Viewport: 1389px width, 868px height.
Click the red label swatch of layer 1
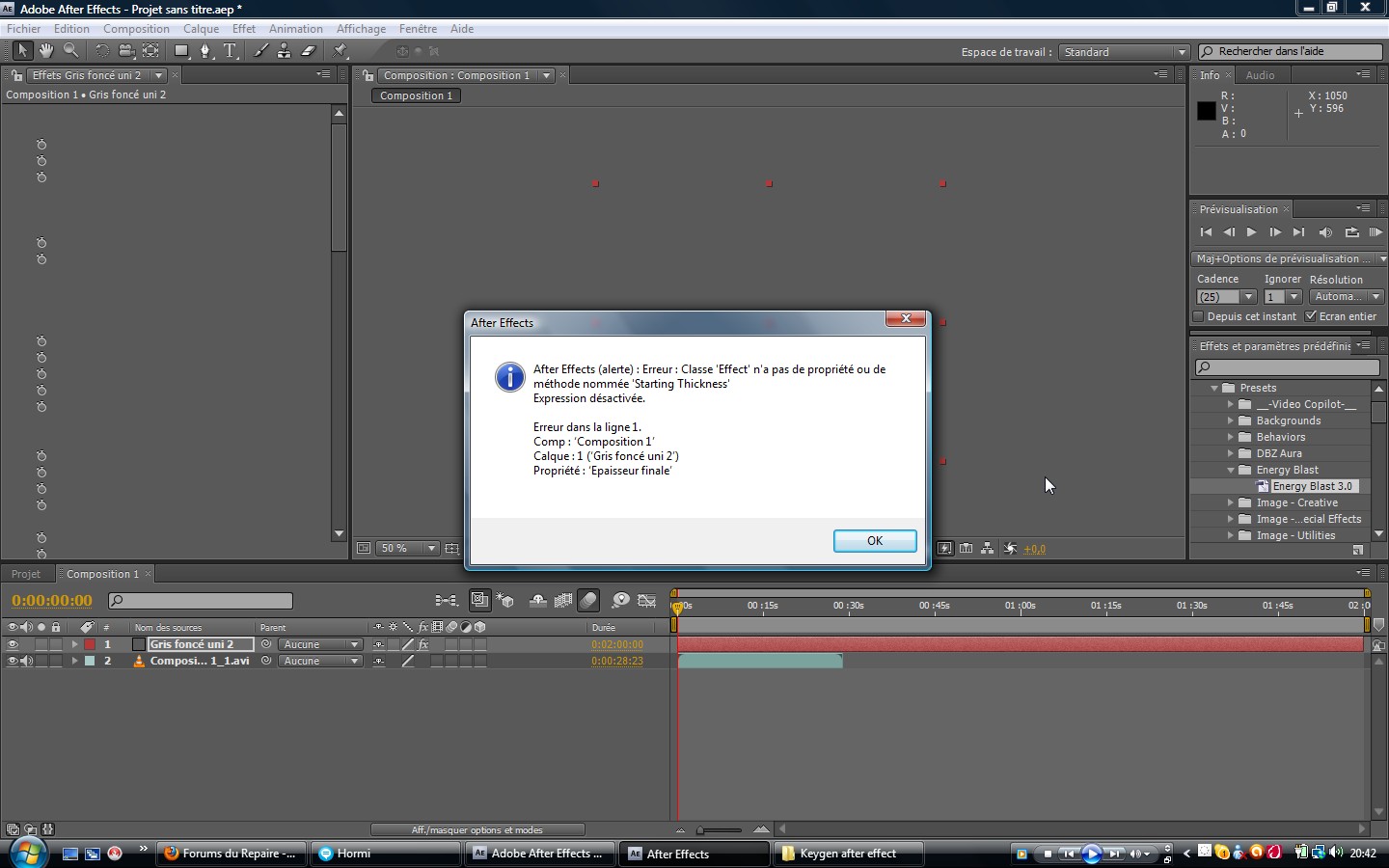(x=90, y=644)
